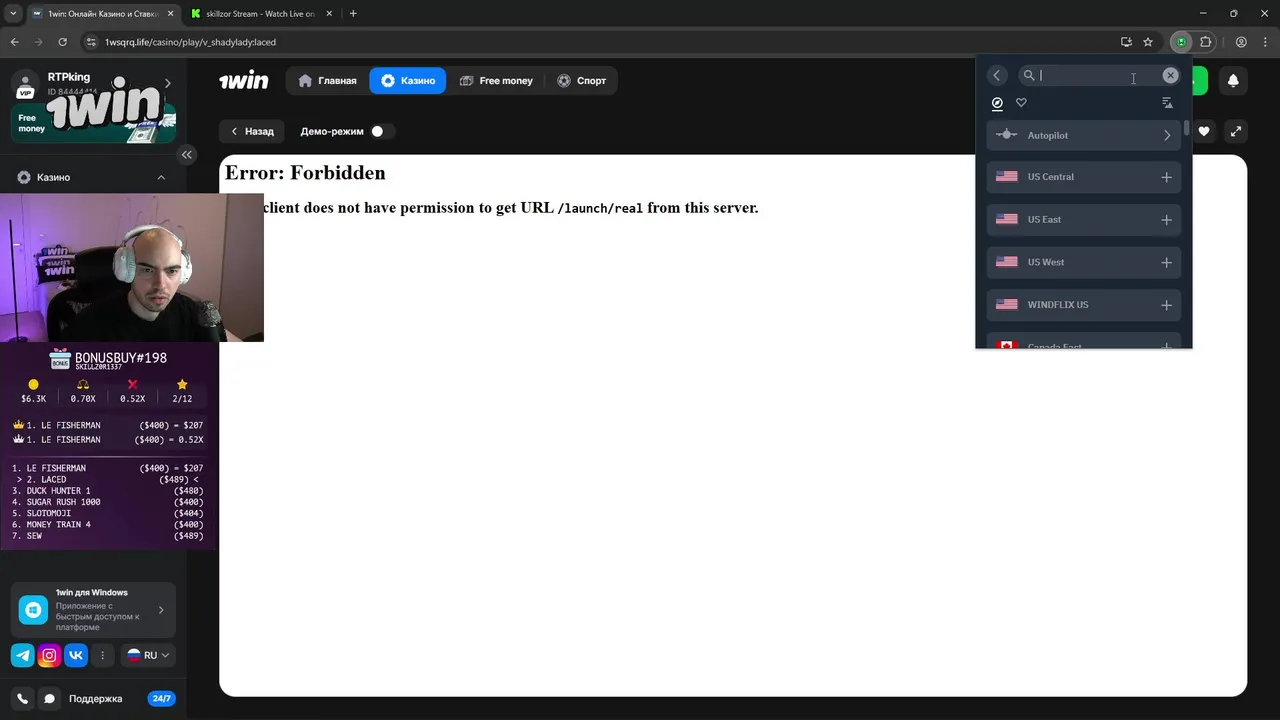This screenshot has height=720, width=1280.
Task: Click the Free money banner
Action: [94, 122]
